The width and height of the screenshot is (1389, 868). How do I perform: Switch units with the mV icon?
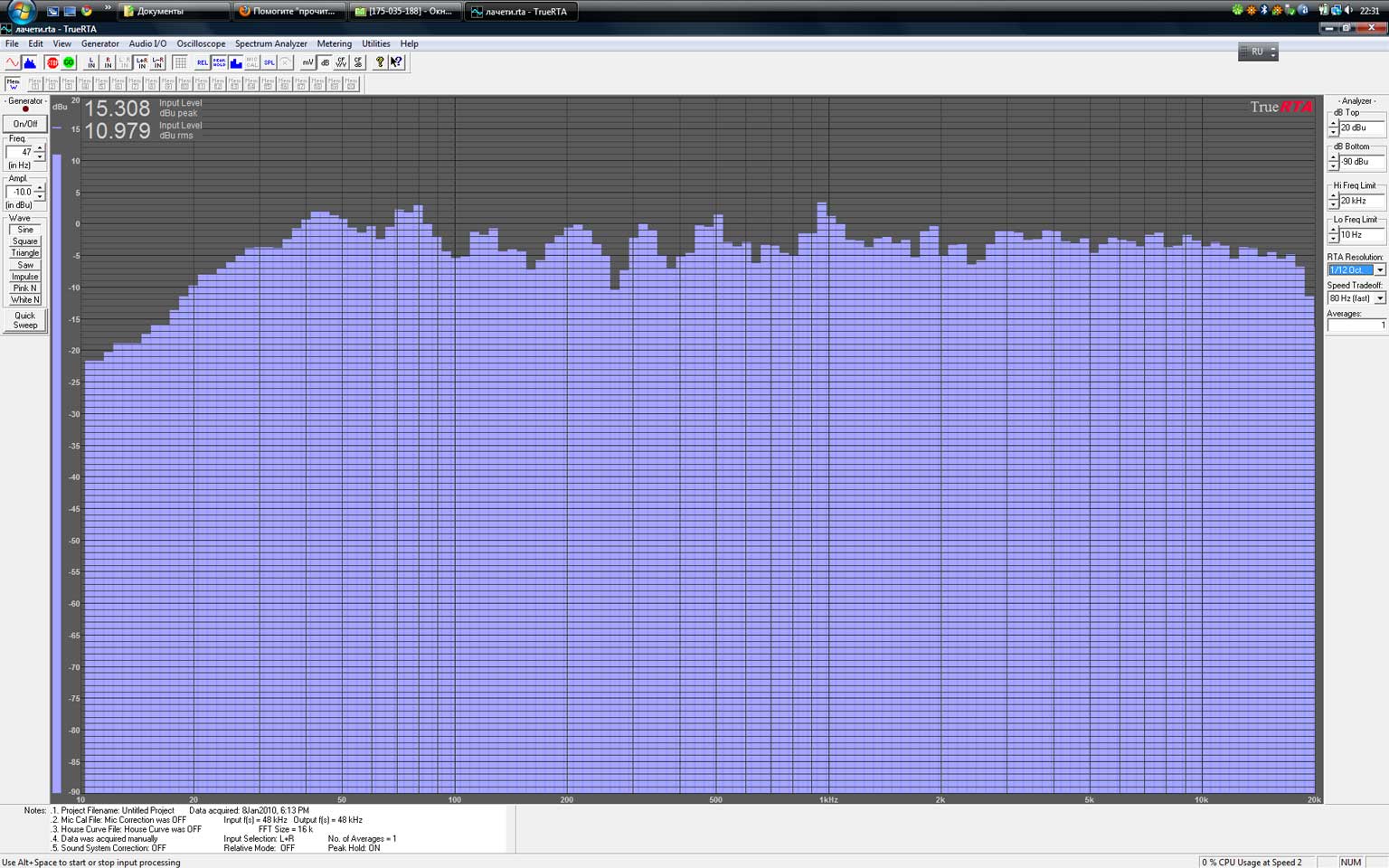point(307,62)
